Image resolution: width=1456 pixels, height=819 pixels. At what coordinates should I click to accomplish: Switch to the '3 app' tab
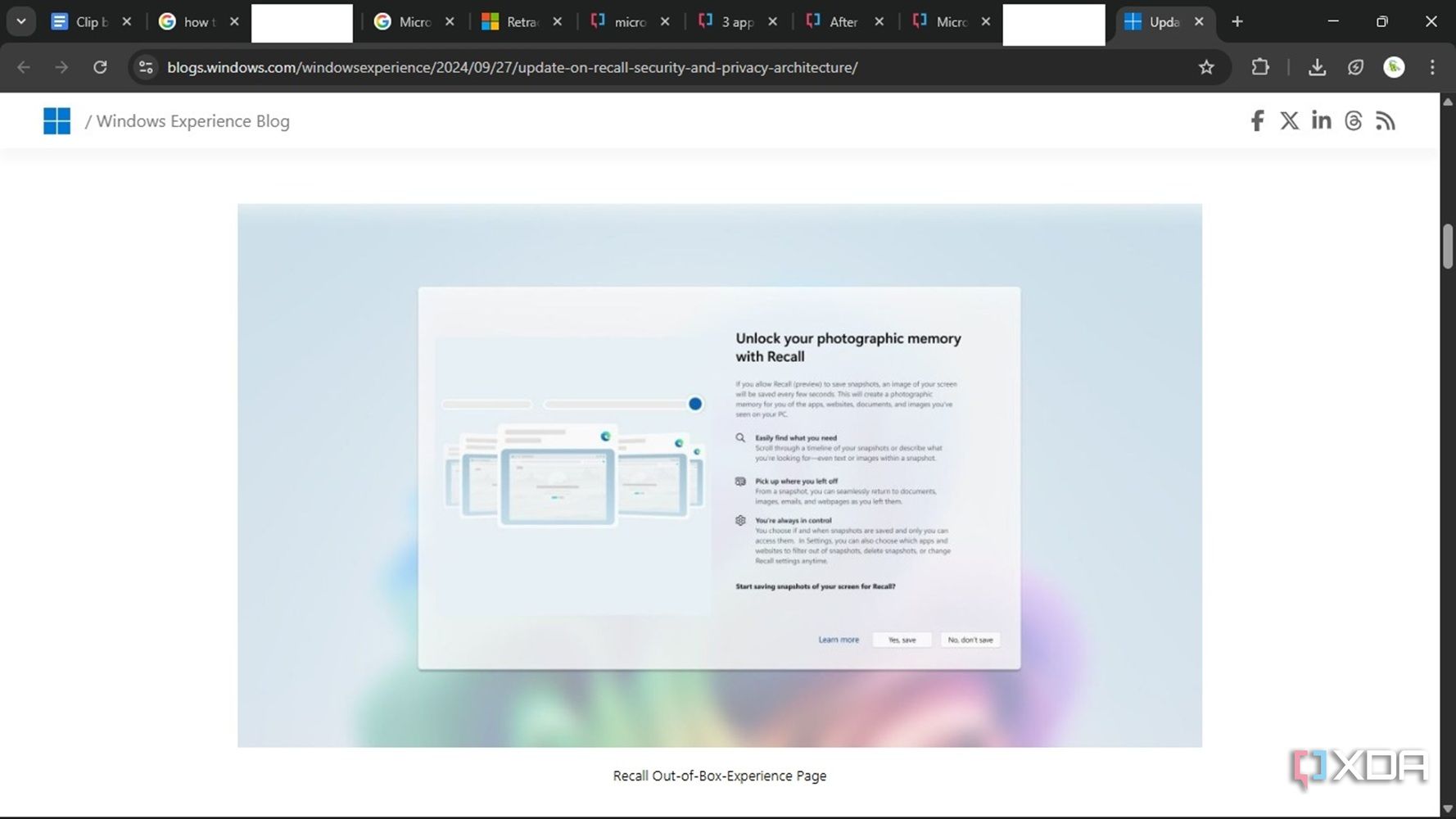click(726, 22)
